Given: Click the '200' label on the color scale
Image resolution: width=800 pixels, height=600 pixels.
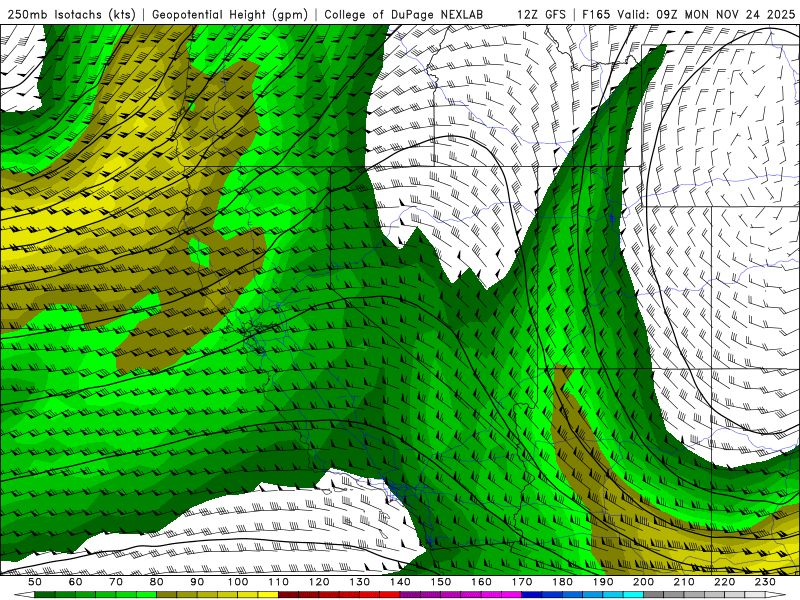Looking at the screenshot, I should 643,582.
